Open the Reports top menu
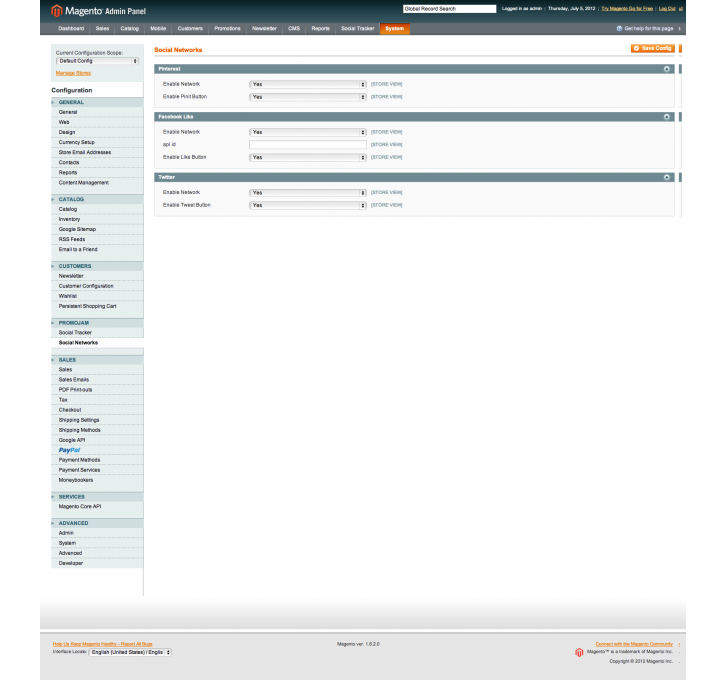 [x=320, y=29]
